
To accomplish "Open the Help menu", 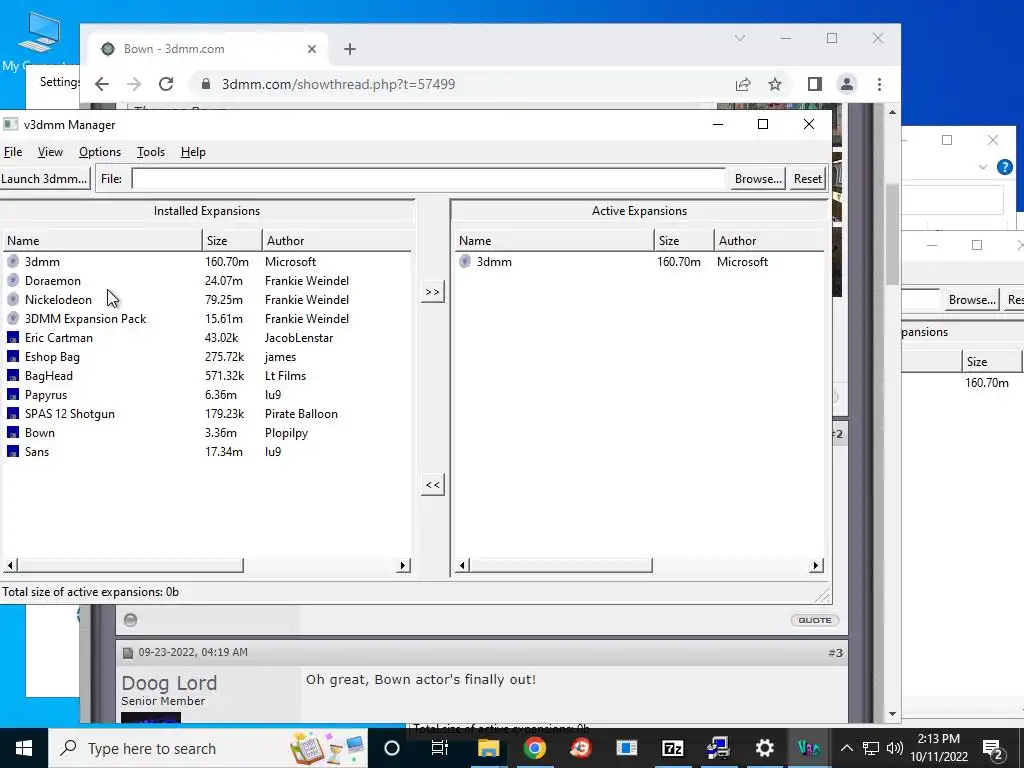I will (x=193, y=152).
